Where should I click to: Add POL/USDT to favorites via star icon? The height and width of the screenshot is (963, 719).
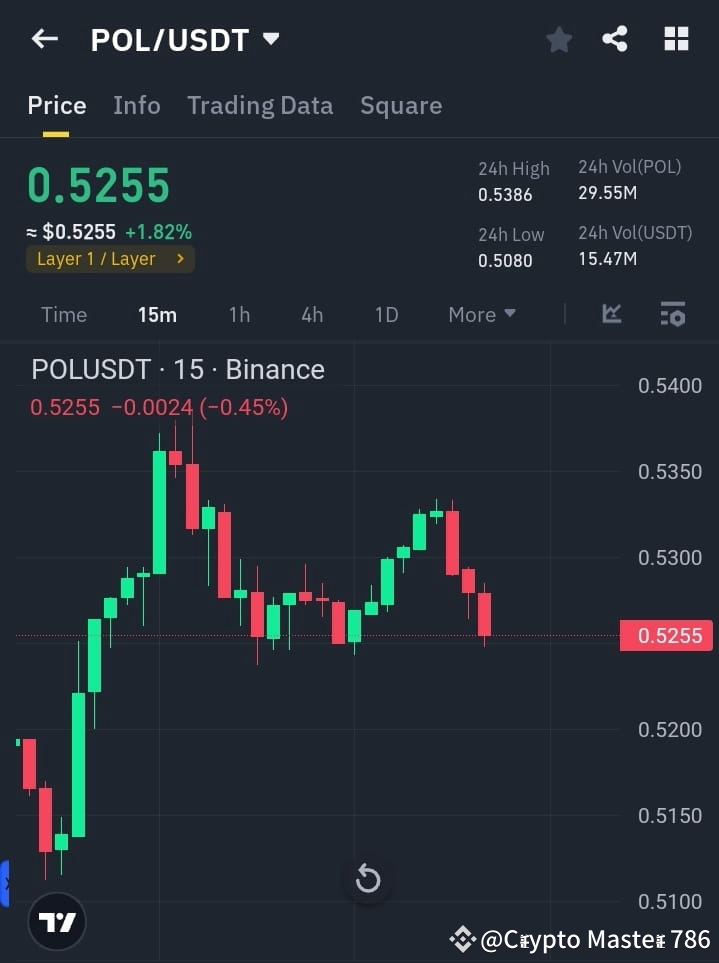pos(558,39)
